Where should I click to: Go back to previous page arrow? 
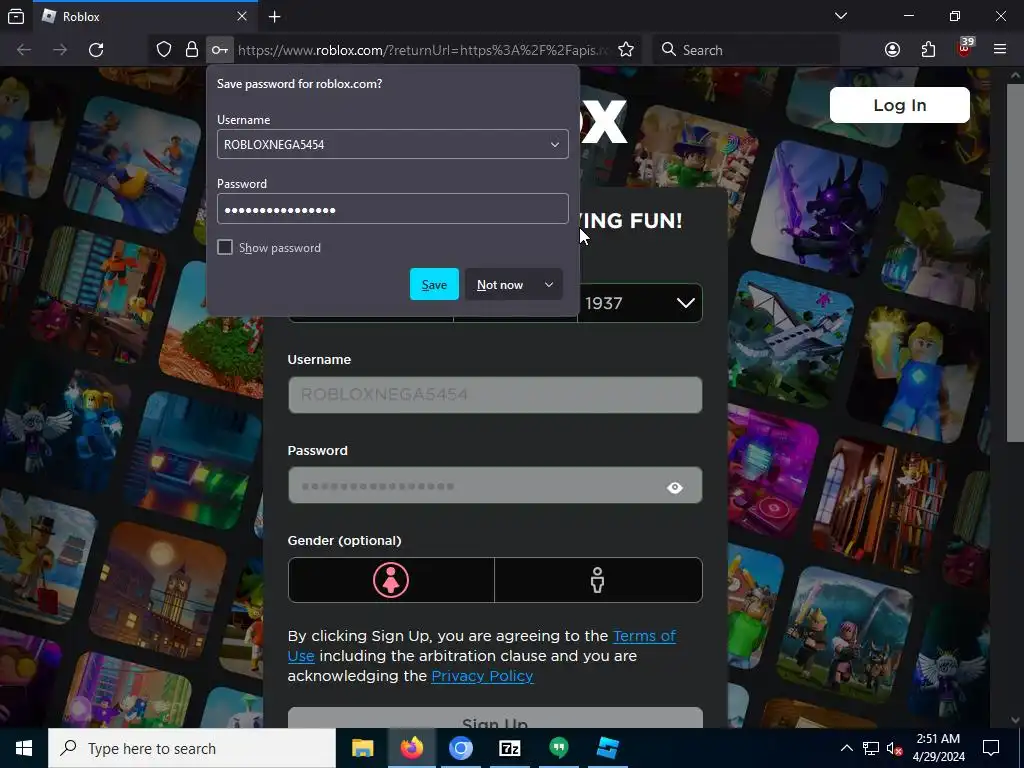[x=24, y=50]
